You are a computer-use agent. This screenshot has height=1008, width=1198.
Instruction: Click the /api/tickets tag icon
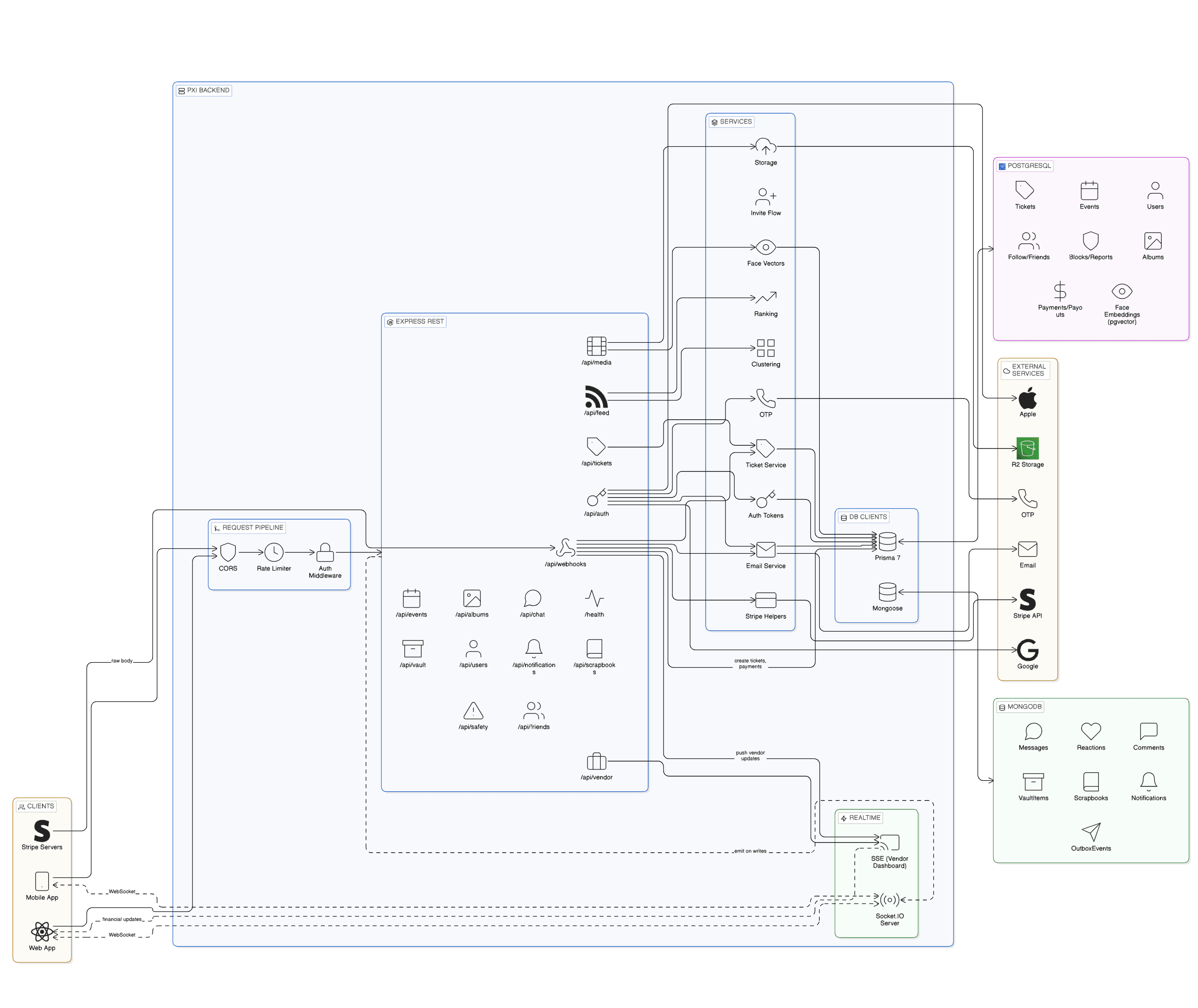click(x=596, y=447)
